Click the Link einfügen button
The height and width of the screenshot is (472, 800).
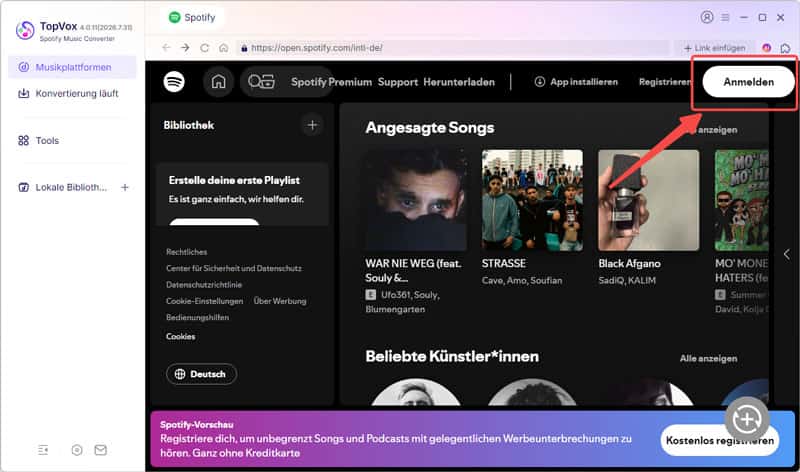pos(715,47)
